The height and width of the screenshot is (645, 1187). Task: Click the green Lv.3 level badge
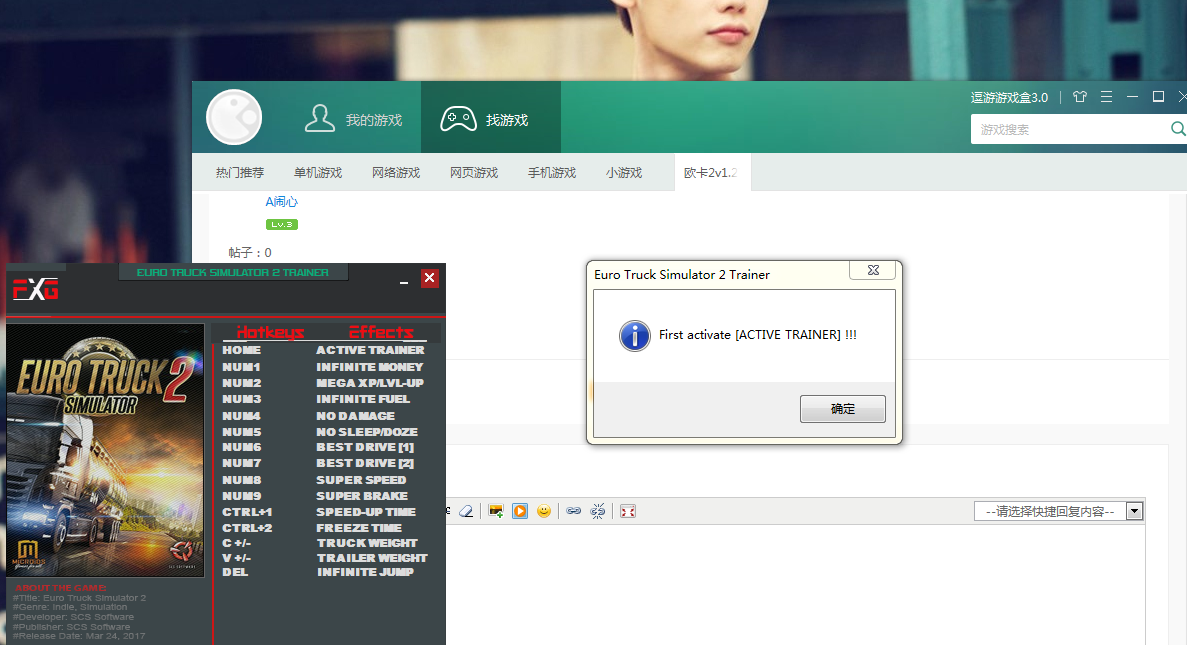(282, 224)
